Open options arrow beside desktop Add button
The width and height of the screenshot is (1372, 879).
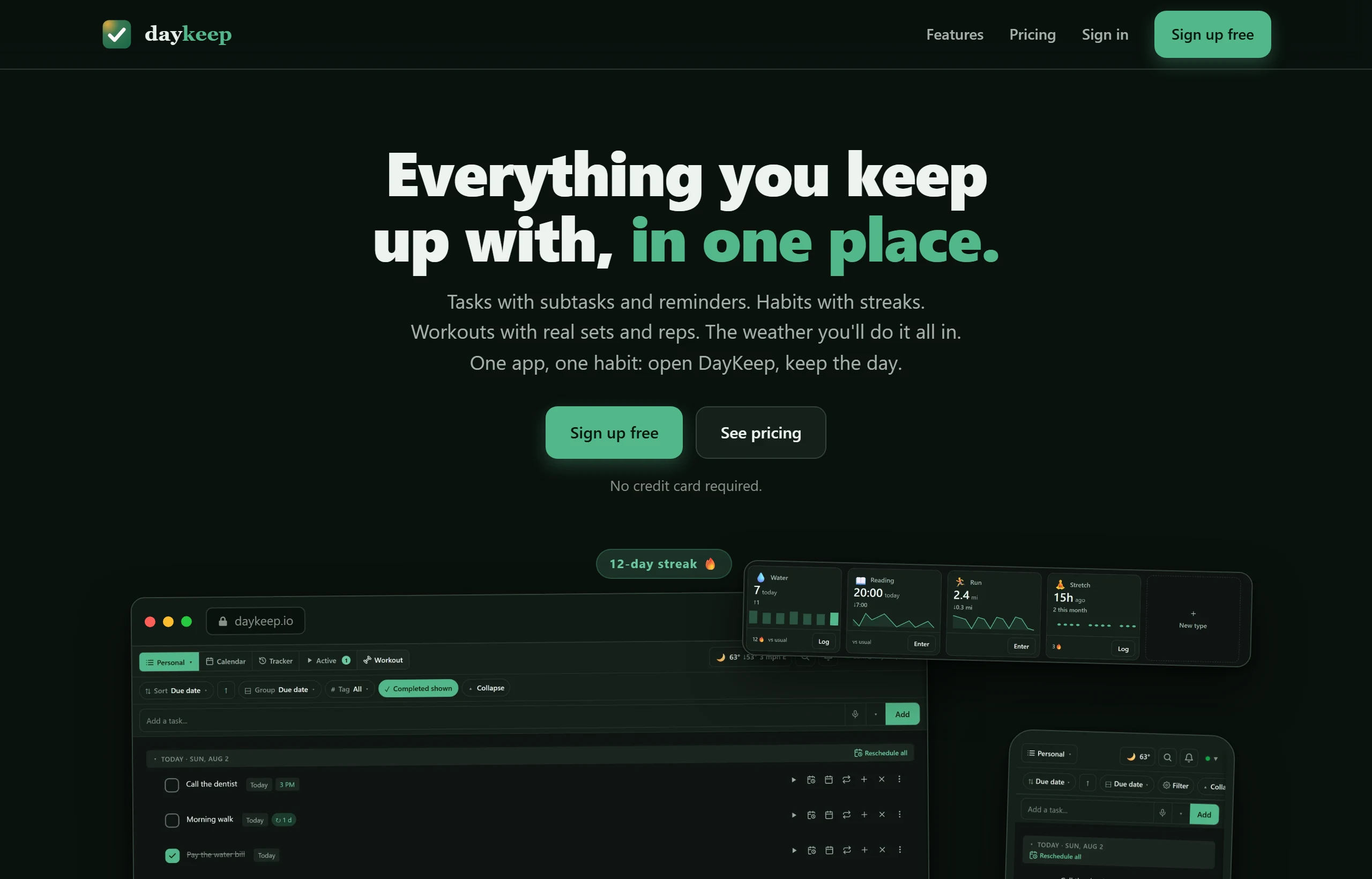coord(876,714)
